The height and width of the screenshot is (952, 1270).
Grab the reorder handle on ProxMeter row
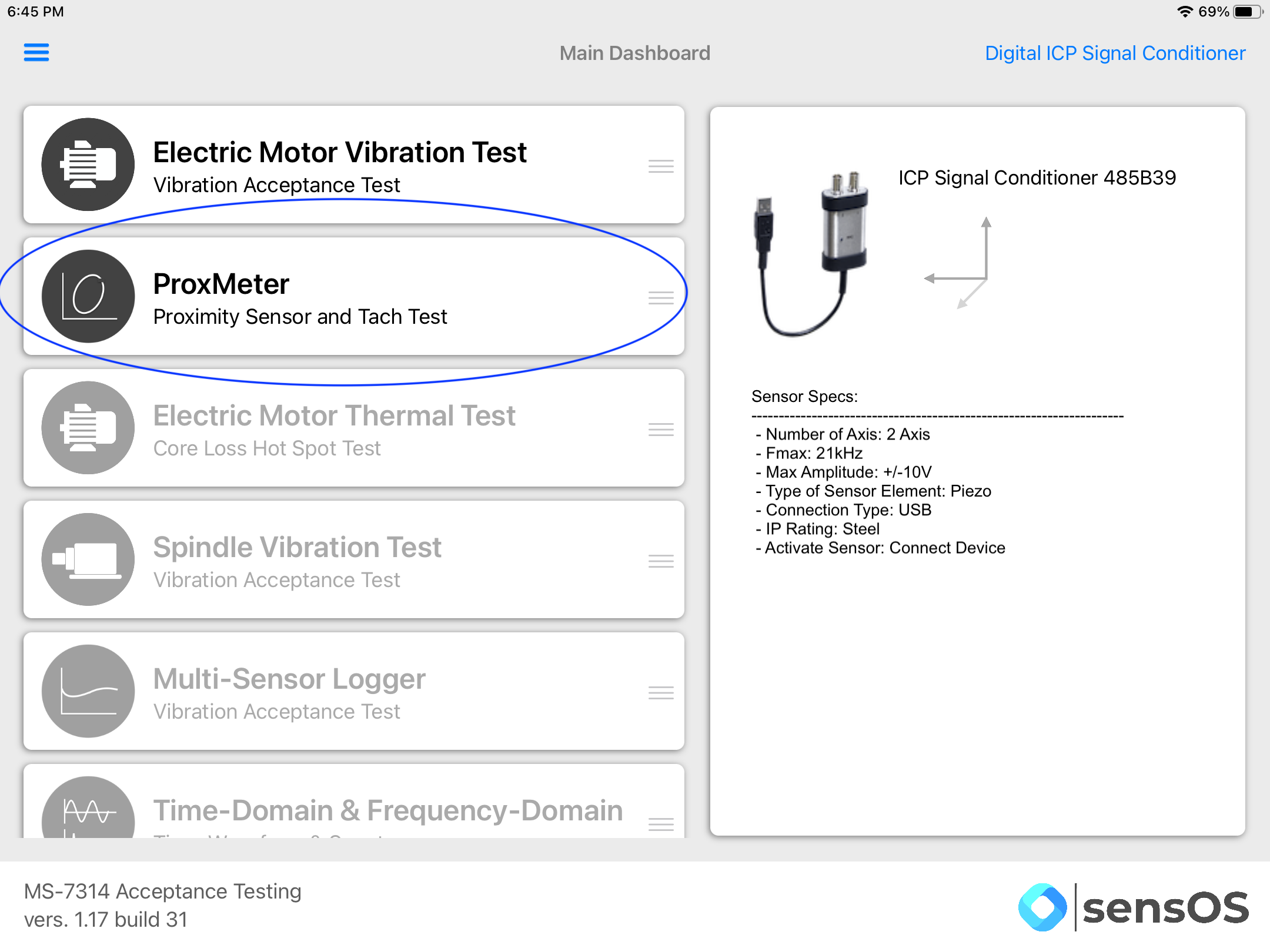coord(661,298)
